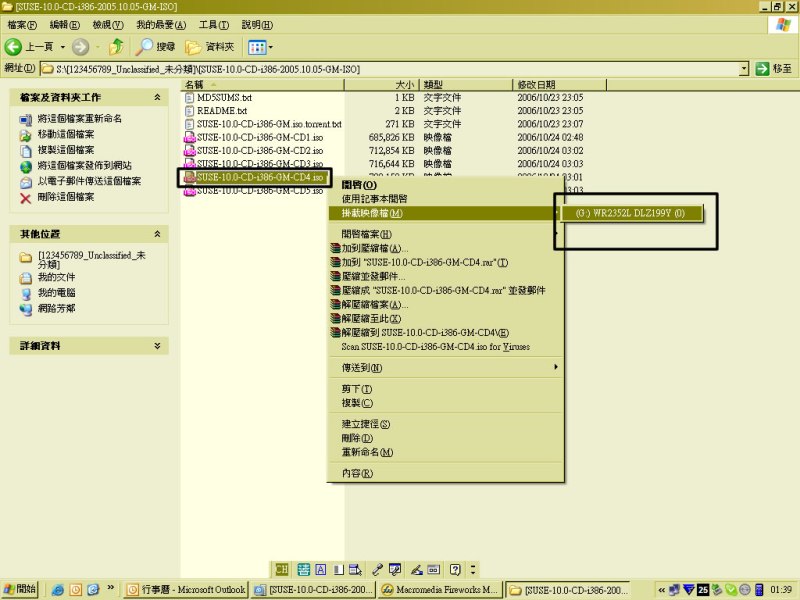Choose 使用記事本開啟 in context menu
The image size is (800, 600).
[x=445, y=199]
